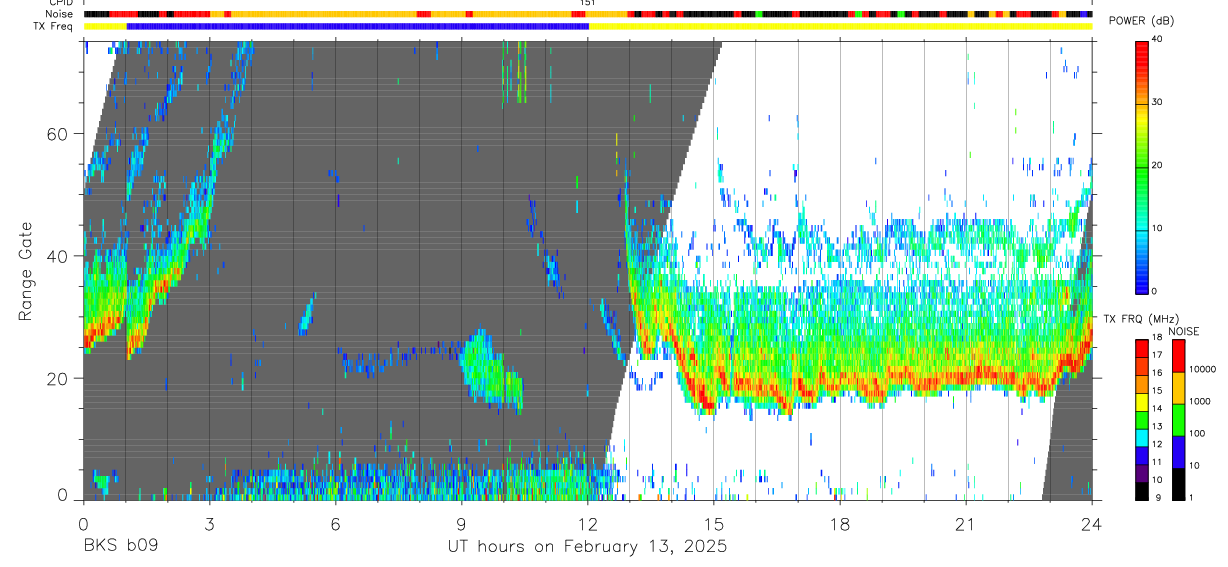Click the "9" tick on the UT hours axis
1228x567 pixels.
[x=462, y=522]
